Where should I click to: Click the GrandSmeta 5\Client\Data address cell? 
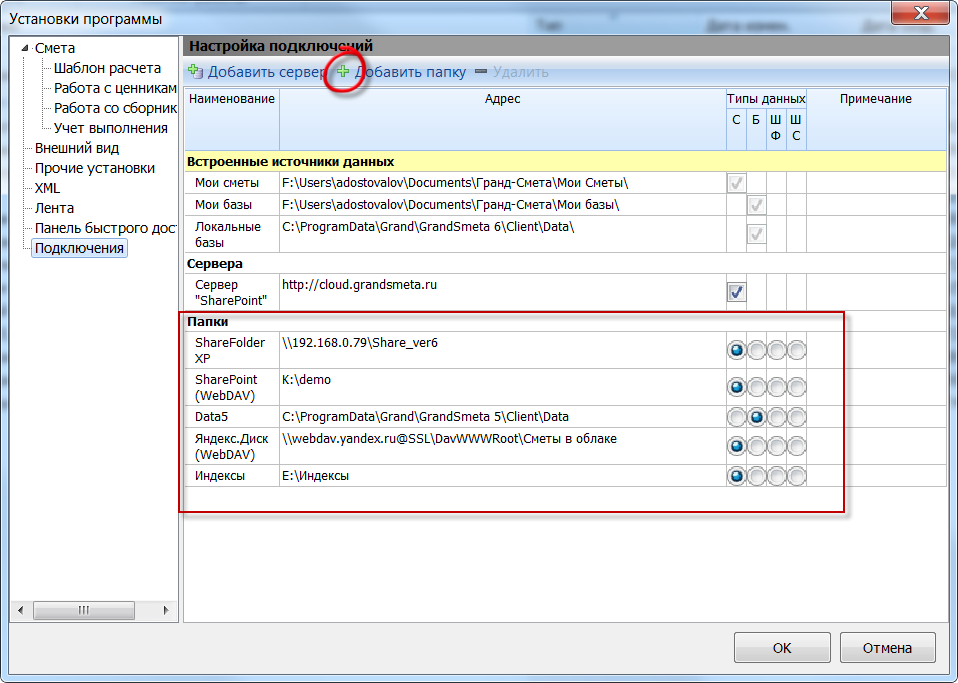[x=503, y=417]
